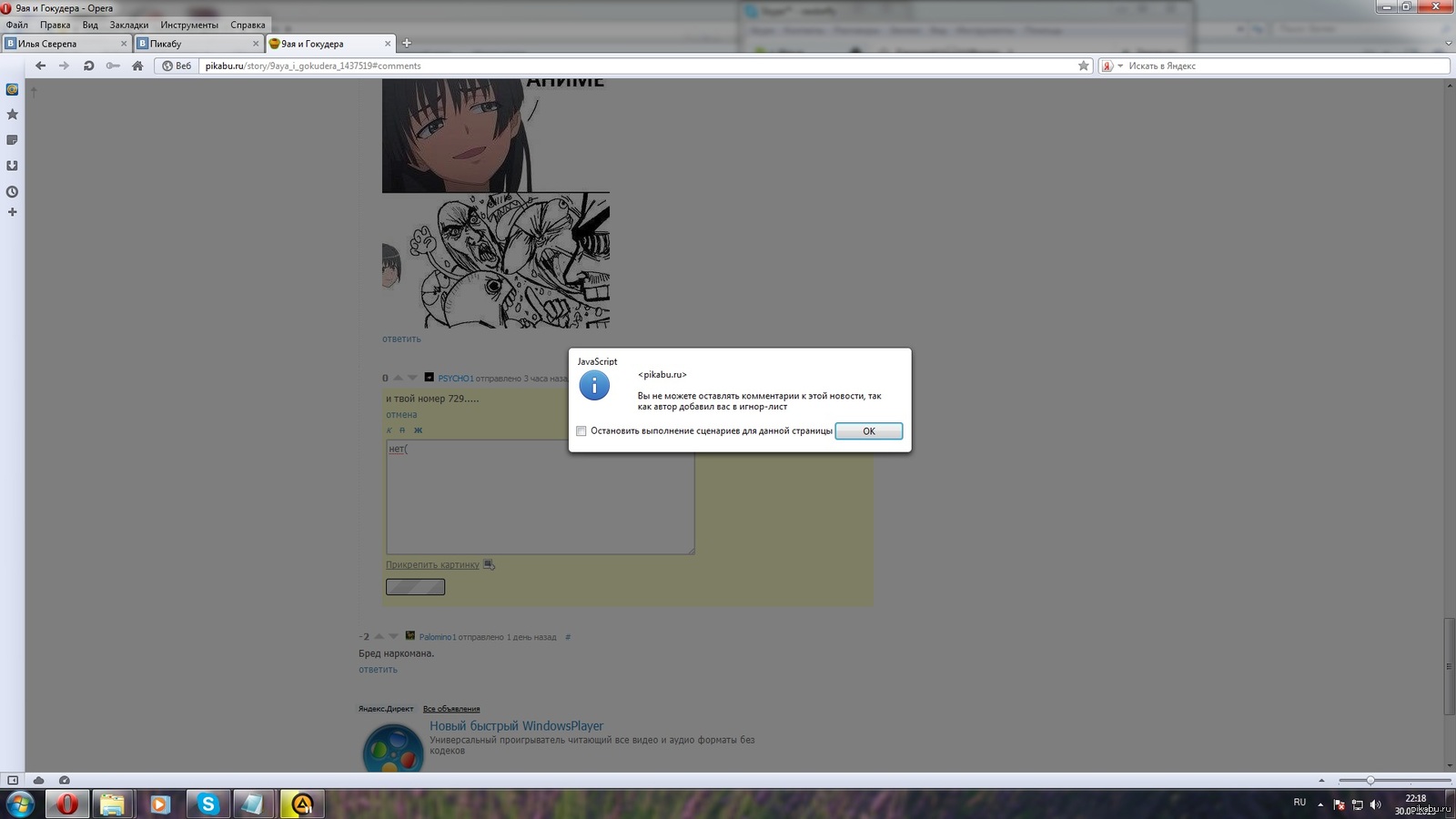Expand the zoom options arrow beside the zoom slider
Viewport: 1456px width, 819px height.
click(x=1321, y=780)
